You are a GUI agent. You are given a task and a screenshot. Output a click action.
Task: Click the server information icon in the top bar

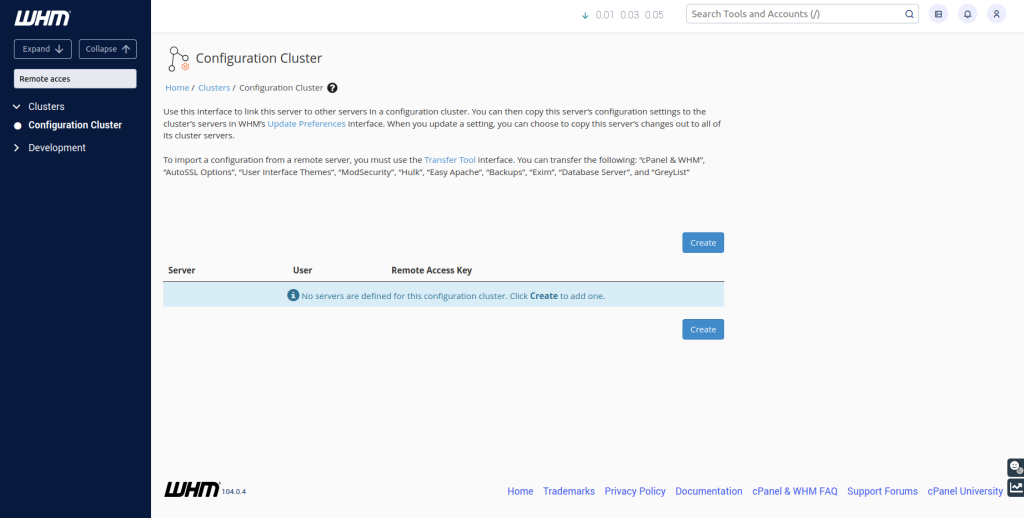click(x=937, y=14)
